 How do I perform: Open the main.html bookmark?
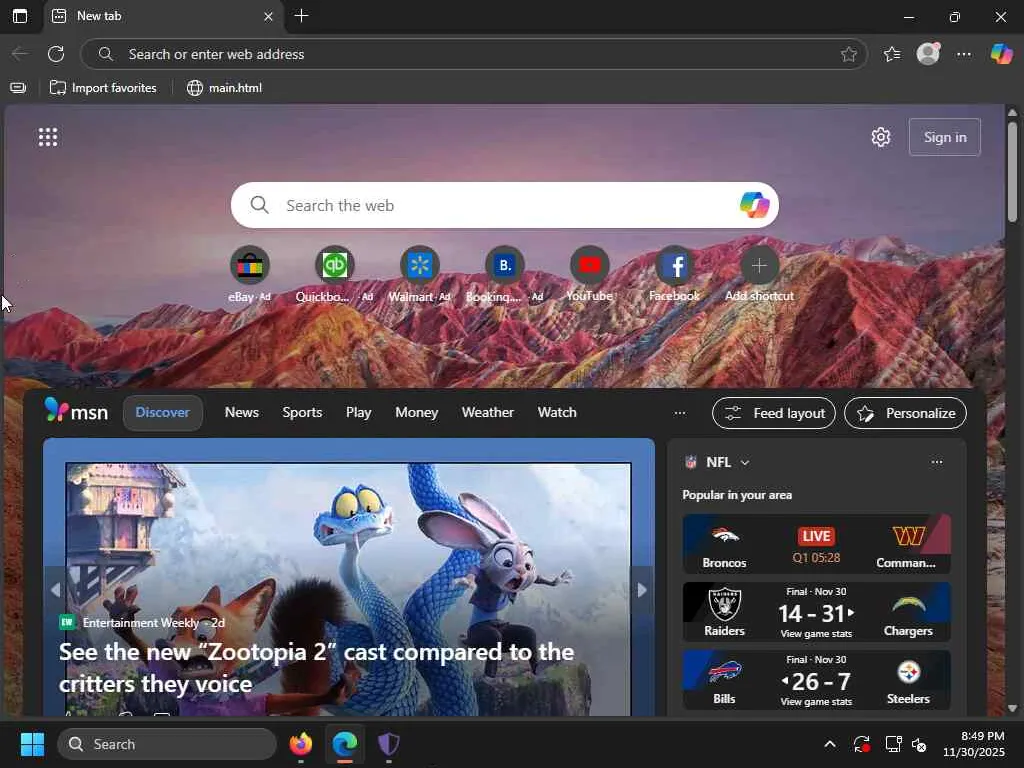click(224, 88)
